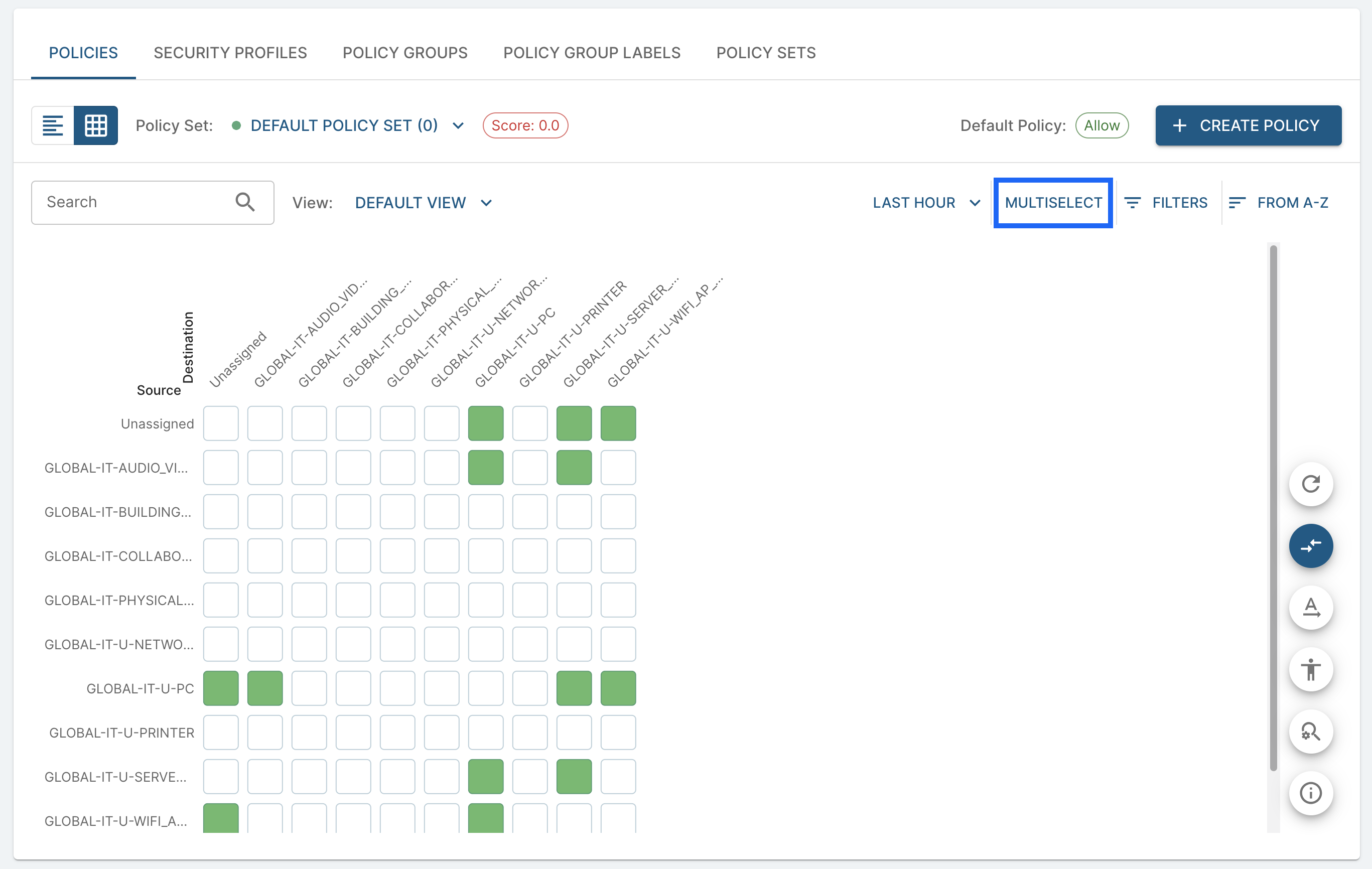Select green cell GLOBAL-IT-U-PC to Unassigned
Viewport: 1372px width, 869px height.
click(x=221, y=688)
